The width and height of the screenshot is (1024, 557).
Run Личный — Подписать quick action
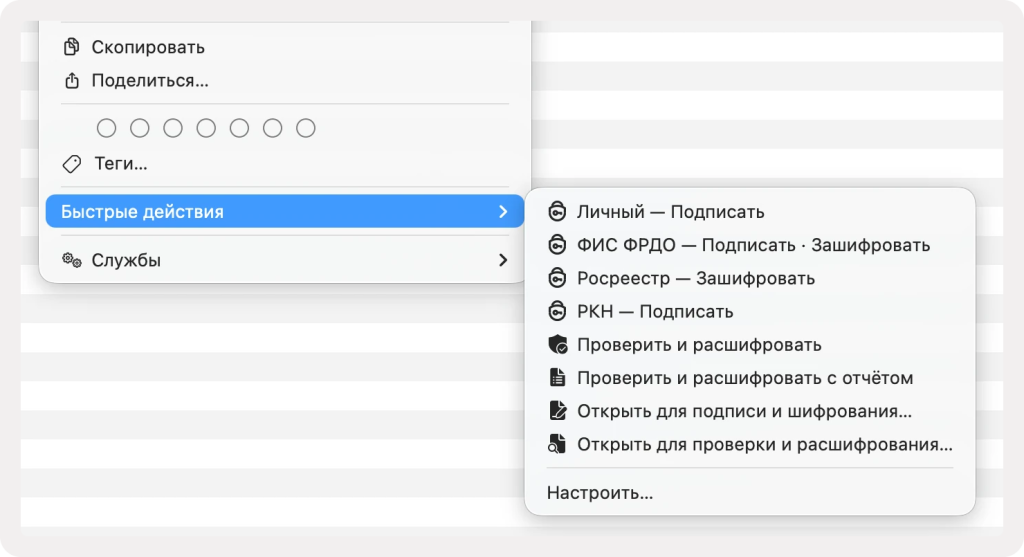click(x=750, y=212)
